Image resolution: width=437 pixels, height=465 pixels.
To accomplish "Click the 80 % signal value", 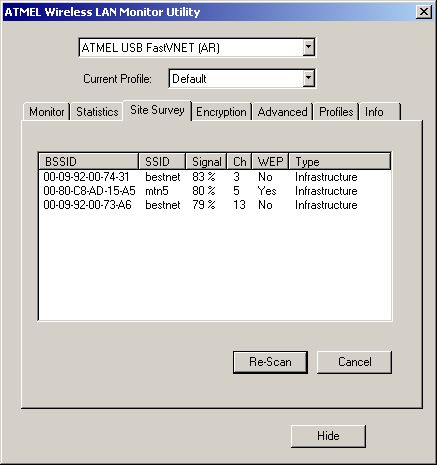I will 204,191.
